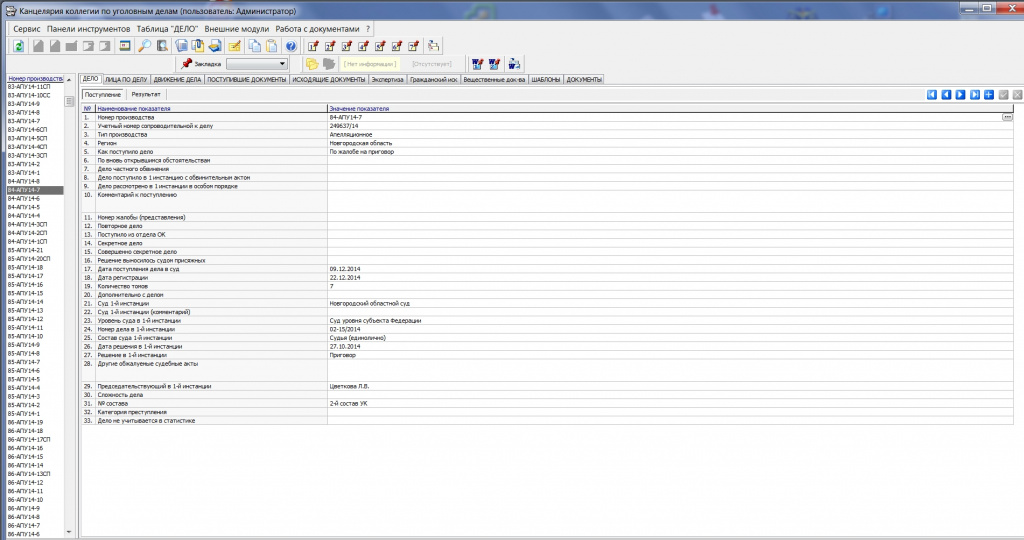This screenshot has width=1024, height=540.
Task: Click the pinned bookmark number 7 icon
Action: pyautogui.click(x=413, y=46)
